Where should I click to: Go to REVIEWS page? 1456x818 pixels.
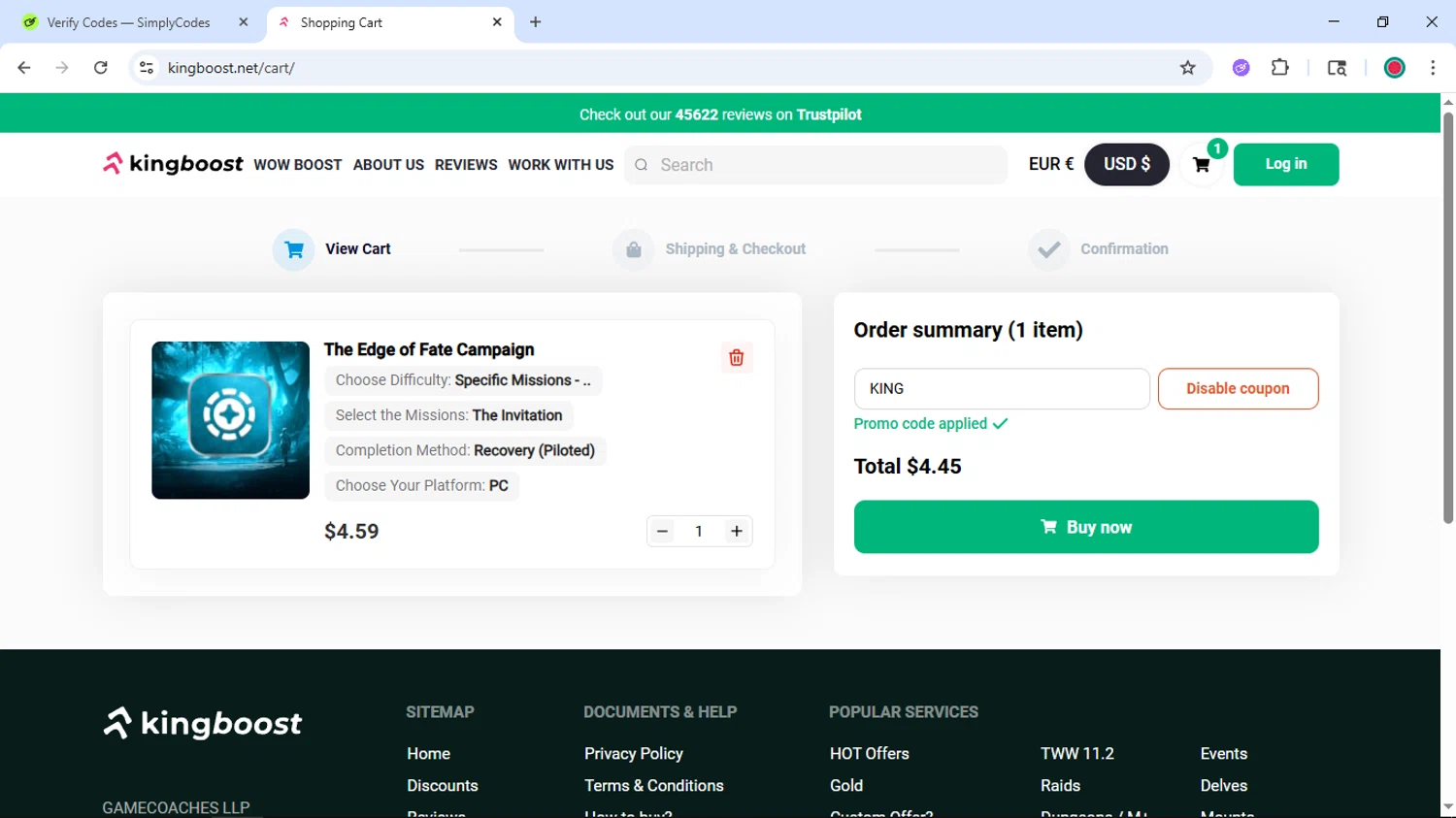click(x=466, y=165)
